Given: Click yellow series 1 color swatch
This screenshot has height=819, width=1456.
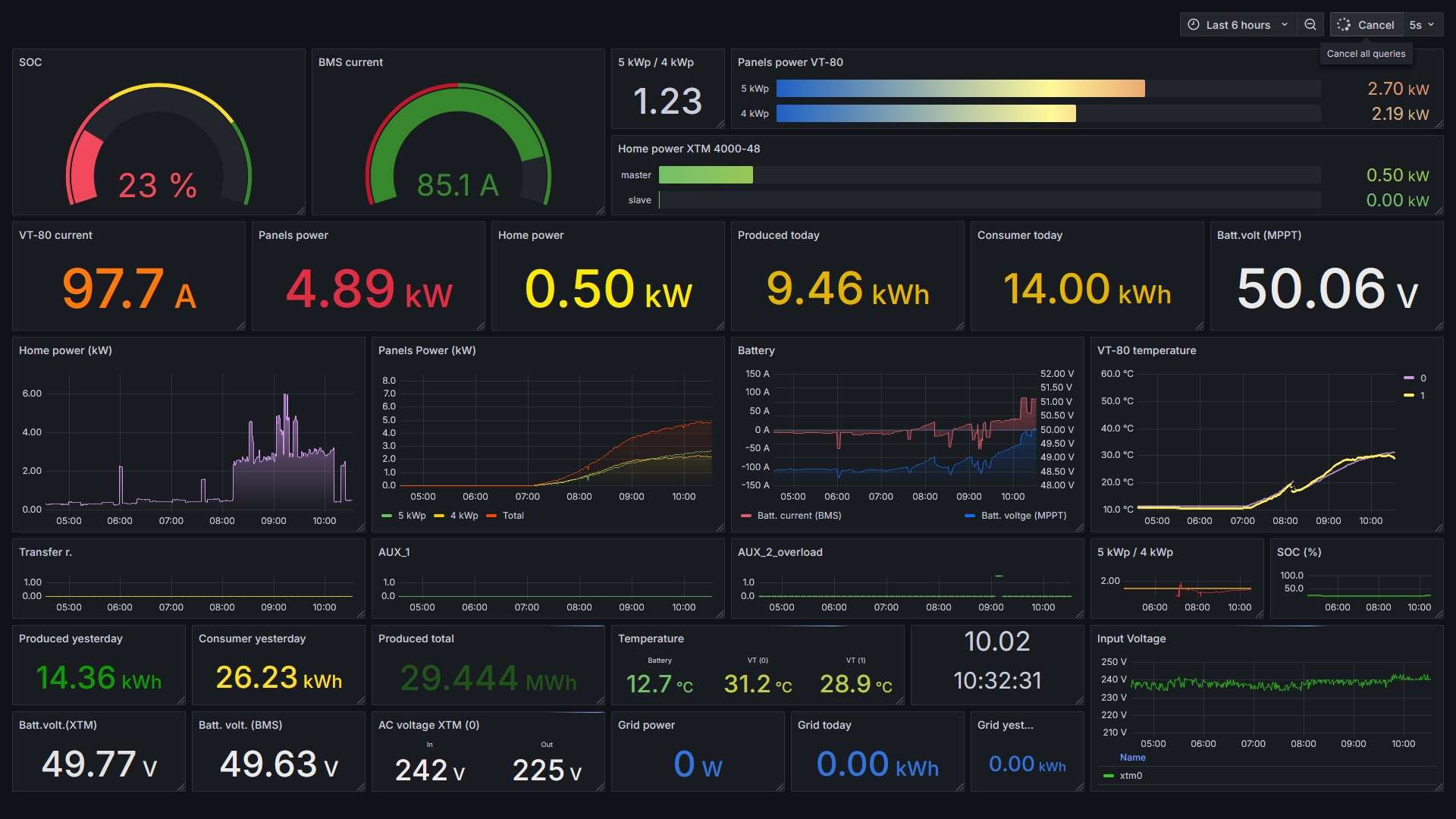Looking at the screenshot, I should click(x=1408, y=396).
